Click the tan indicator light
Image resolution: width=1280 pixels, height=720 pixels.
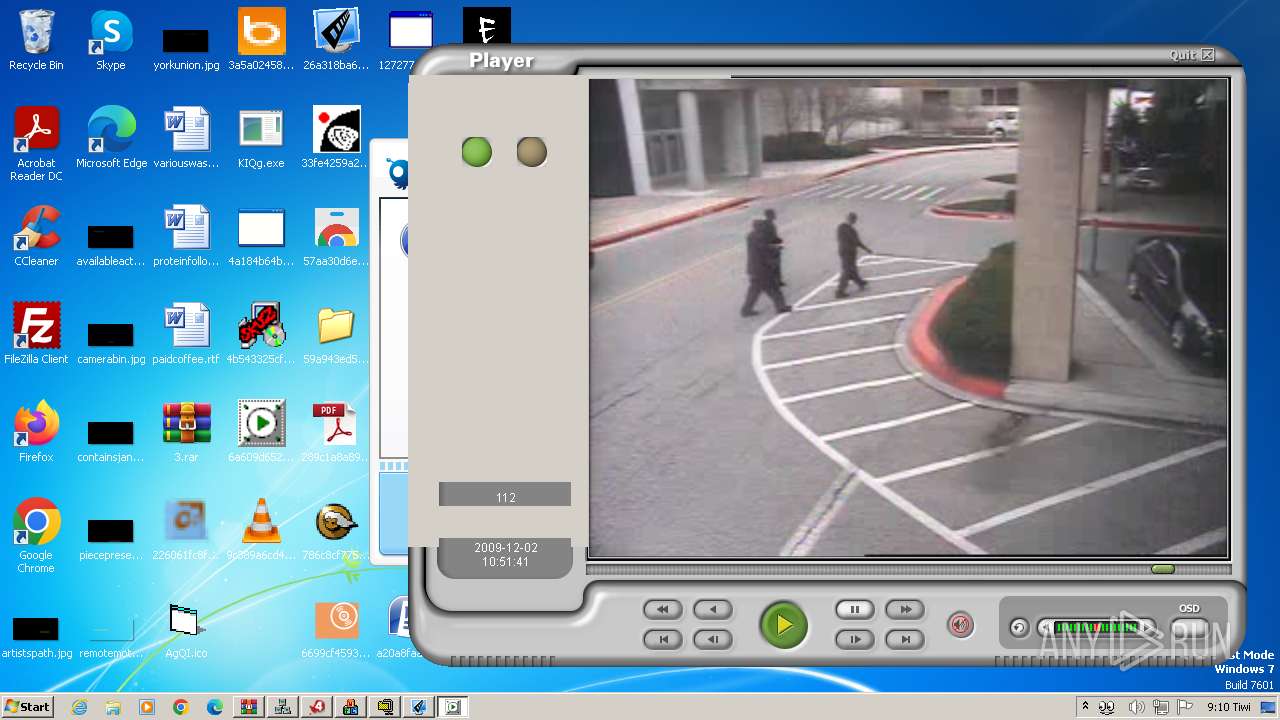point(531,152)
